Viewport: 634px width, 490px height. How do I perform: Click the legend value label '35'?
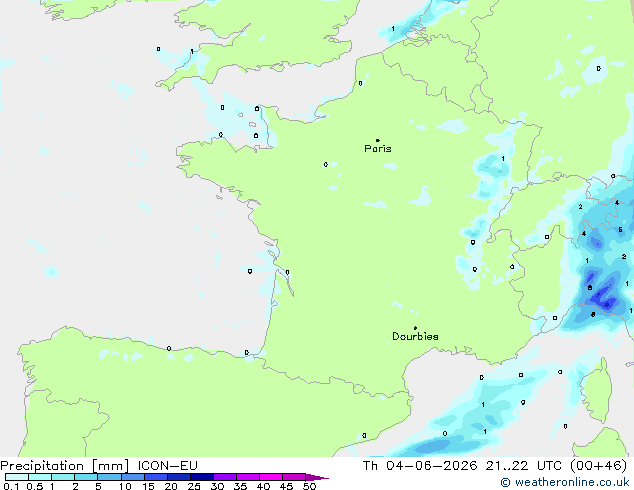241,486
